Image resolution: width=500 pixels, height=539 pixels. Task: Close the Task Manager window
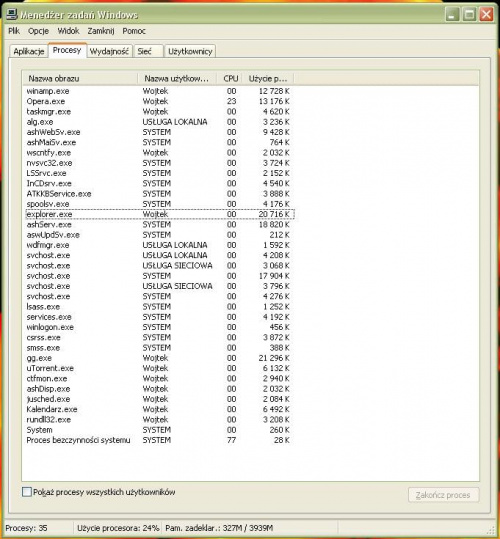pos(486,14)
